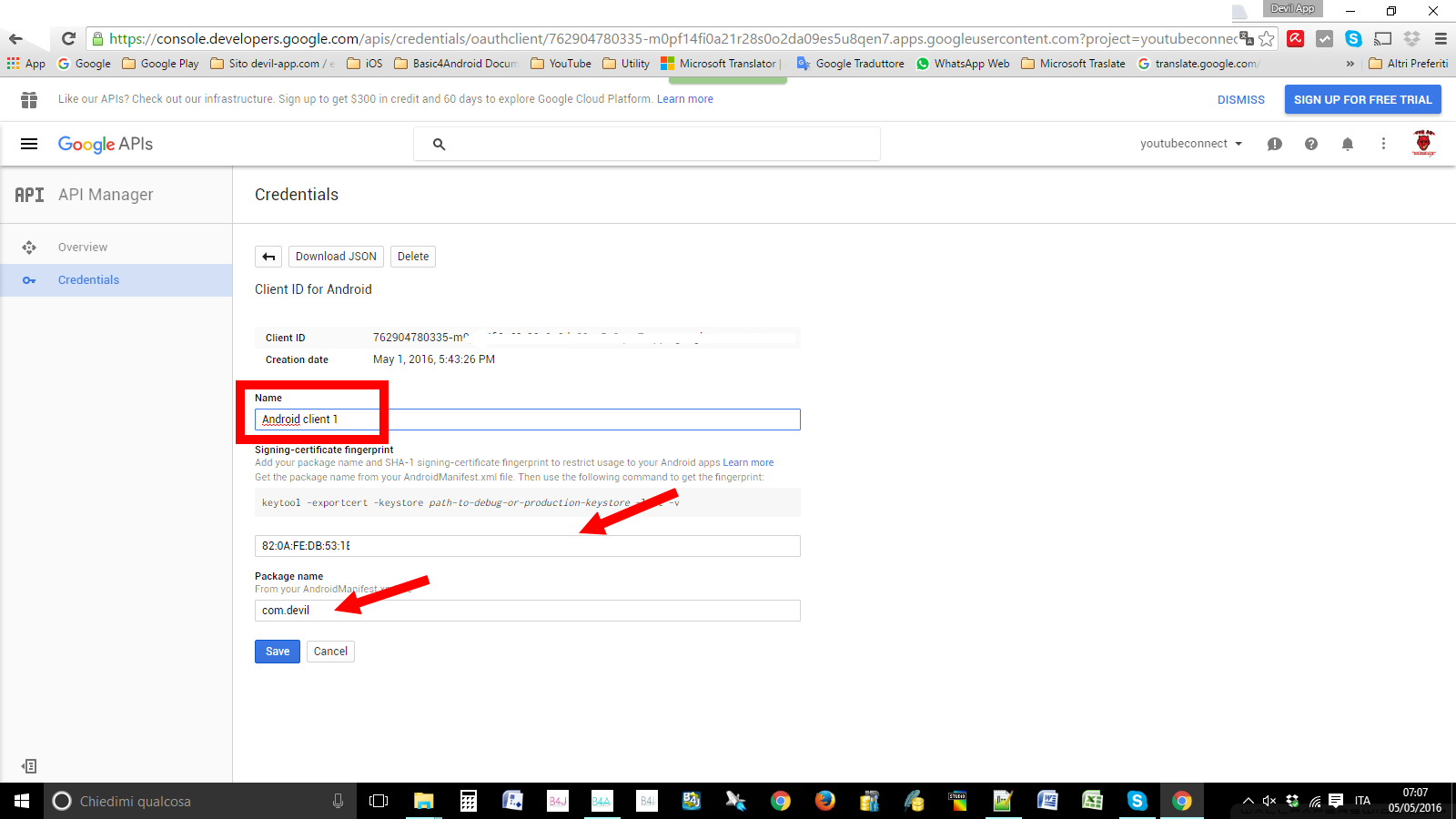
Task: Open the Google bookmark
Action: 84,64
